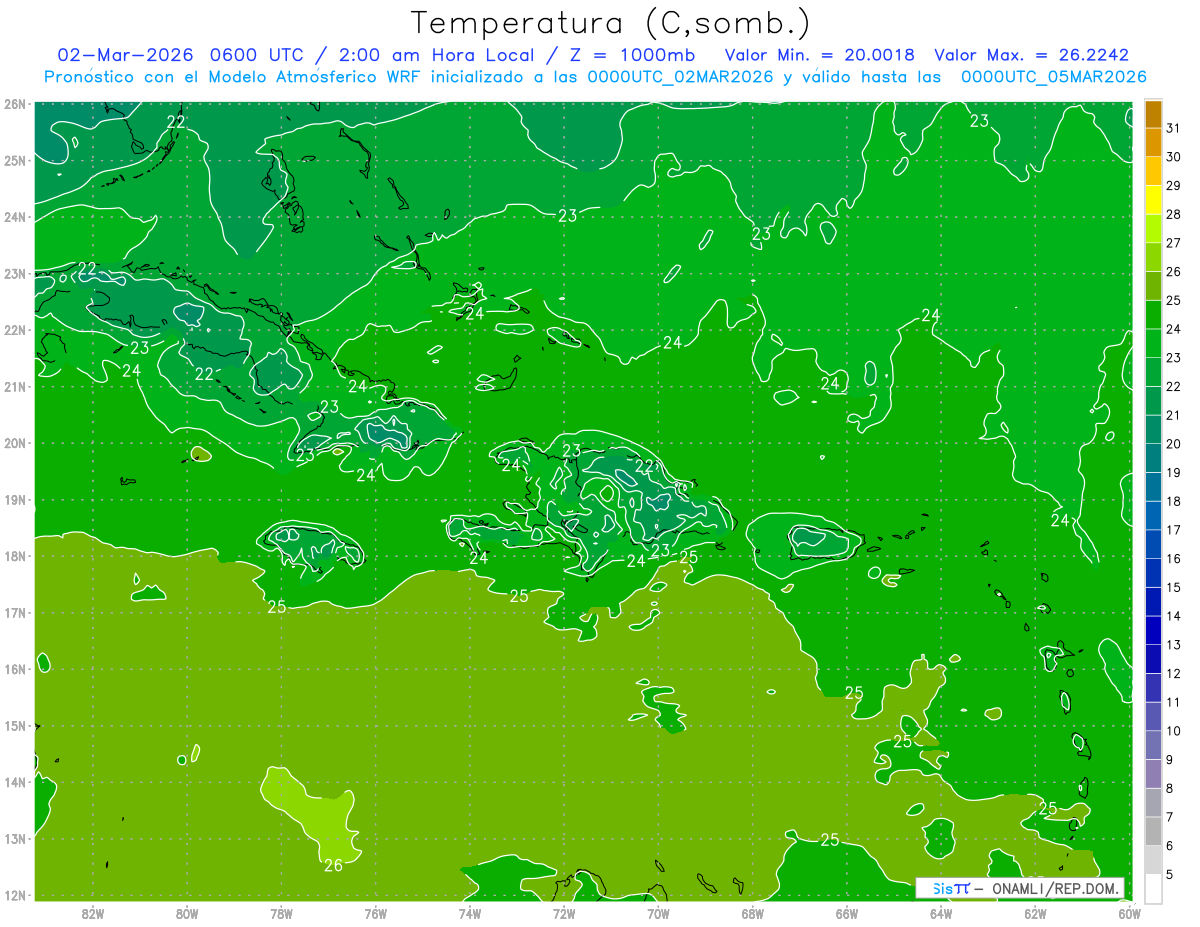Click the "Temperatura (C,somb.)" chart title

pyautogui.click(x=609, y=22)
